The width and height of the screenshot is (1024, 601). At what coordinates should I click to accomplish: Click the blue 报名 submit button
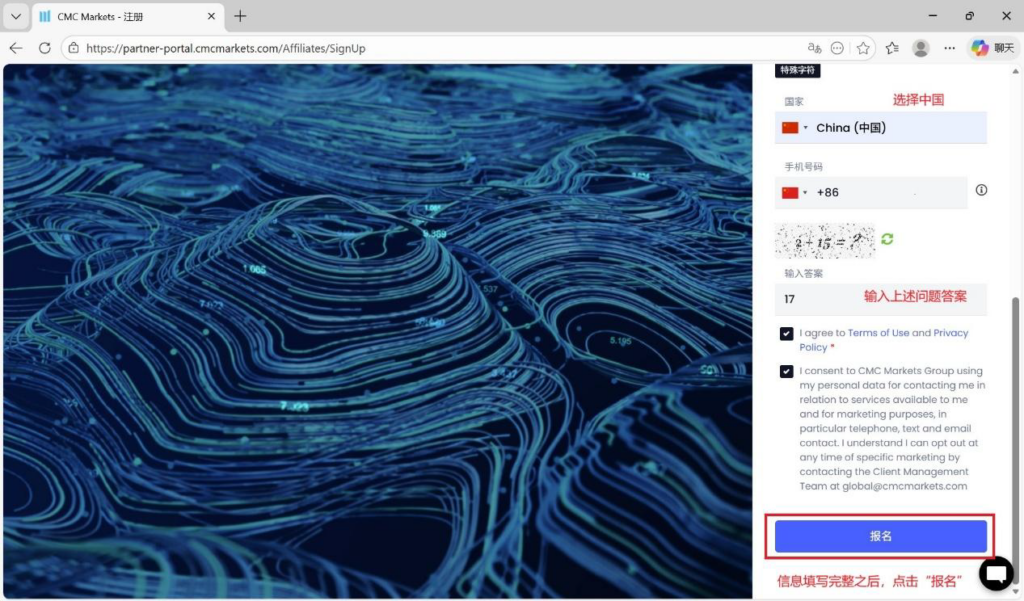[880, 536]
